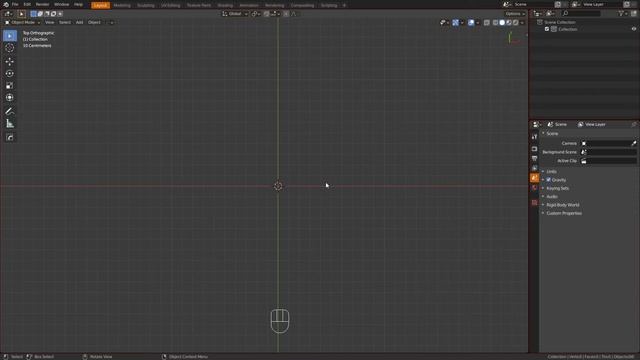Switch to the UV Editing workspace tab
This screenshot has width=640, height=360.
tap(171, 5)
